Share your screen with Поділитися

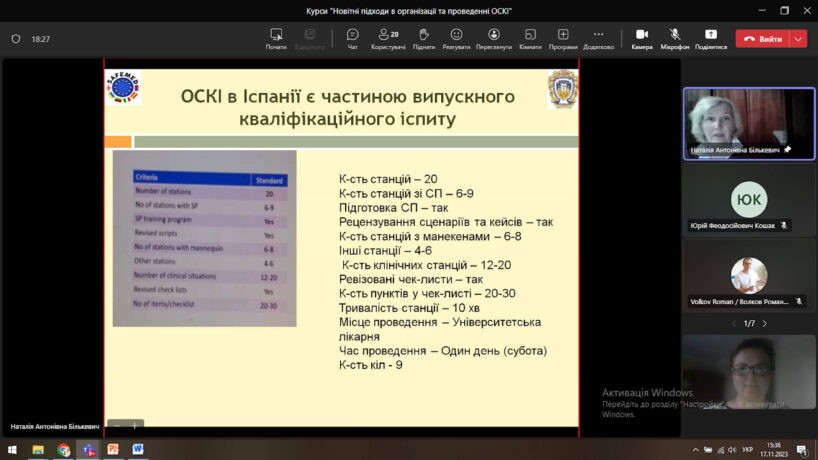tap(711, 38)
